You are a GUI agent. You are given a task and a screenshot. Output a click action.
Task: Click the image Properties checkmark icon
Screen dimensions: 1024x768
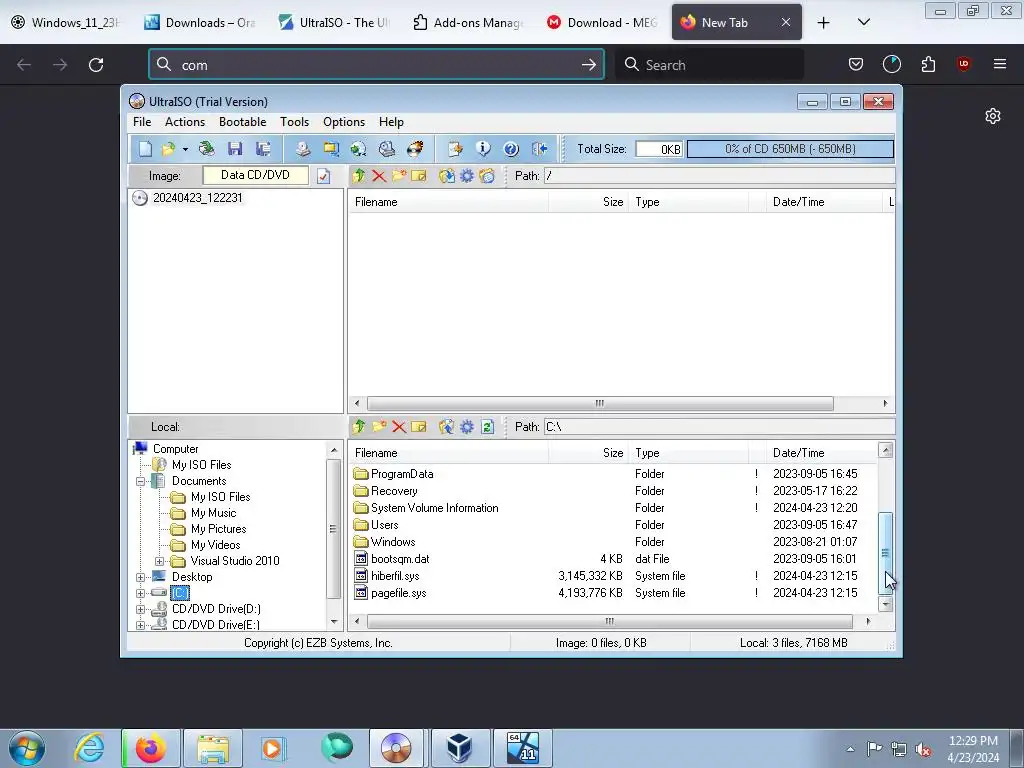tap(324, 176)
